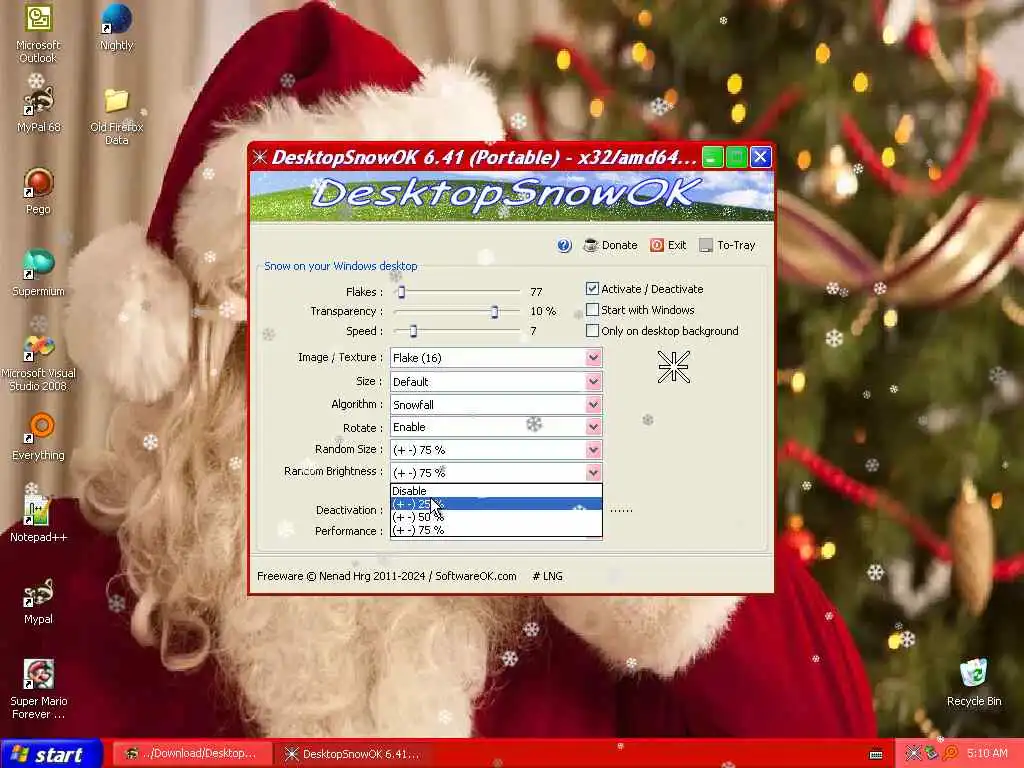Viewport: 1024px width, 768px height.
Task: Switch to DesktopSnowOK 6.41 taskbar item
Action: 353,754
